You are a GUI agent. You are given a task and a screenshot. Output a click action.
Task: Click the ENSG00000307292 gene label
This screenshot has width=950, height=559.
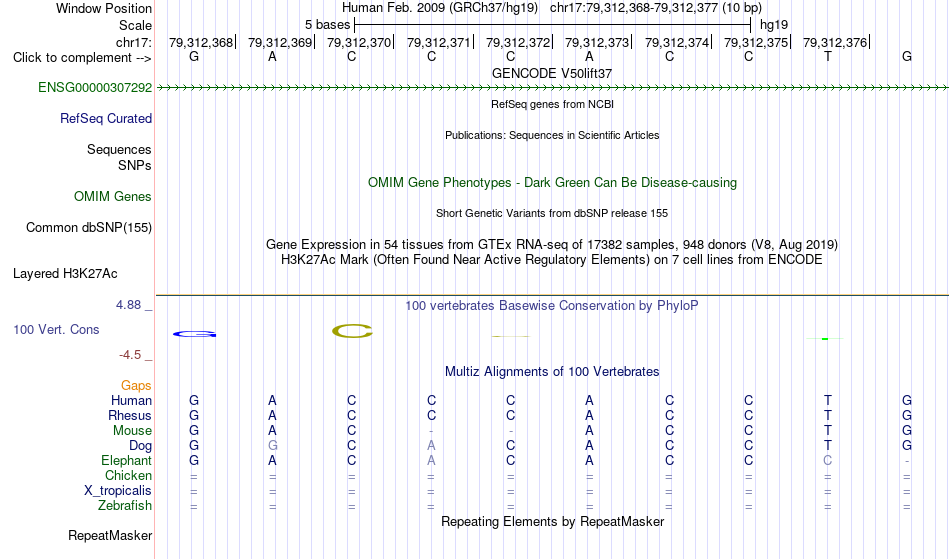(x=95, y=88)
